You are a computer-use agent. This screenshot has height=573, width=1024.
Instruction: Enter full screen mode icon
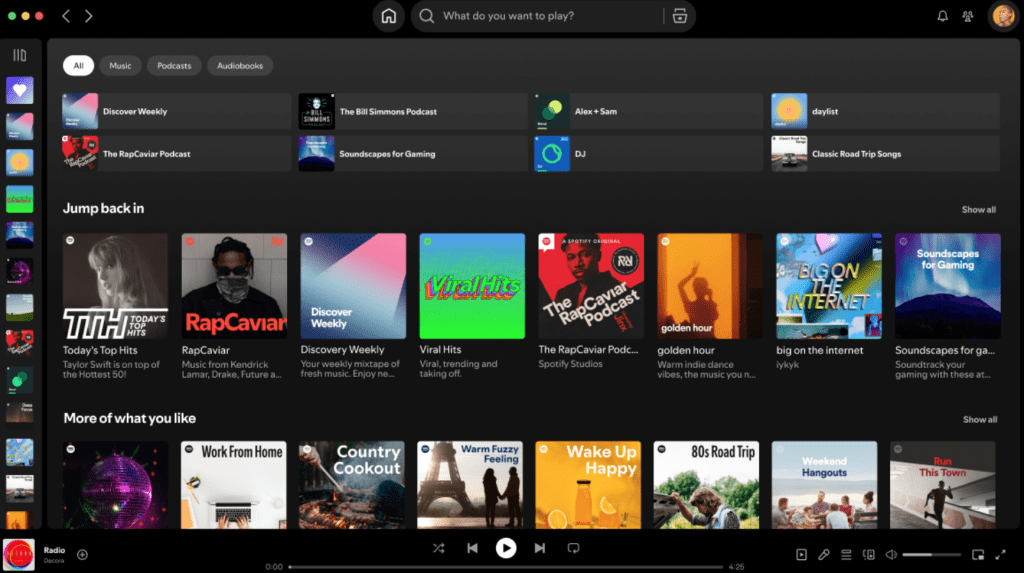tap(1000, 555)
